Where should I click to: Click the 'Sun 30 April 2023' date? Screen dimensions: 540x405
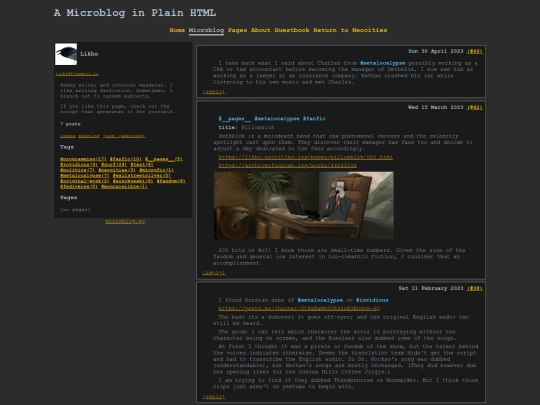coord(436,51)
